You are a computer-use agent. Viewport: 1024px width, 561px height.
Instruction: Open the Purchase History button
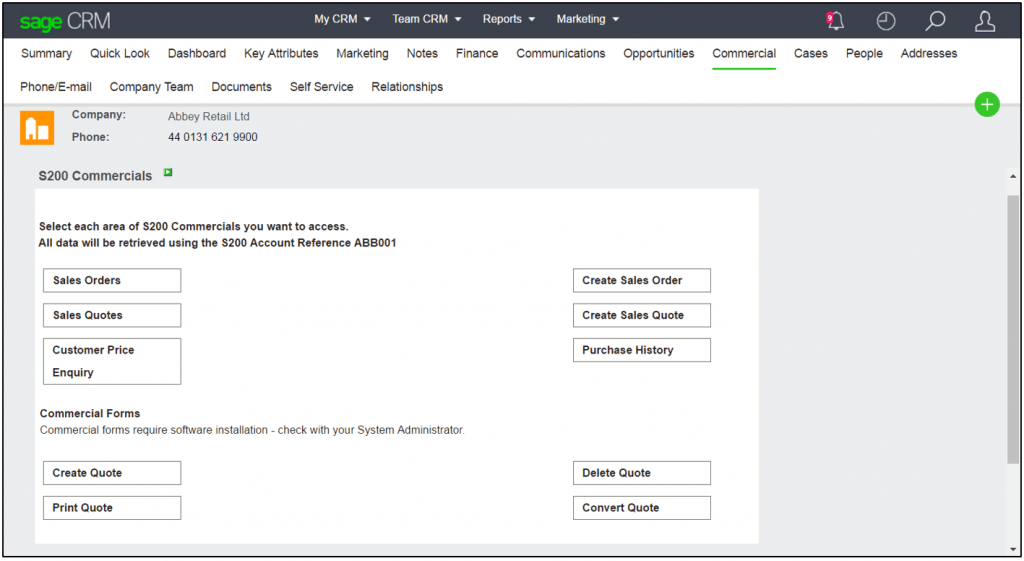point(641,350)
